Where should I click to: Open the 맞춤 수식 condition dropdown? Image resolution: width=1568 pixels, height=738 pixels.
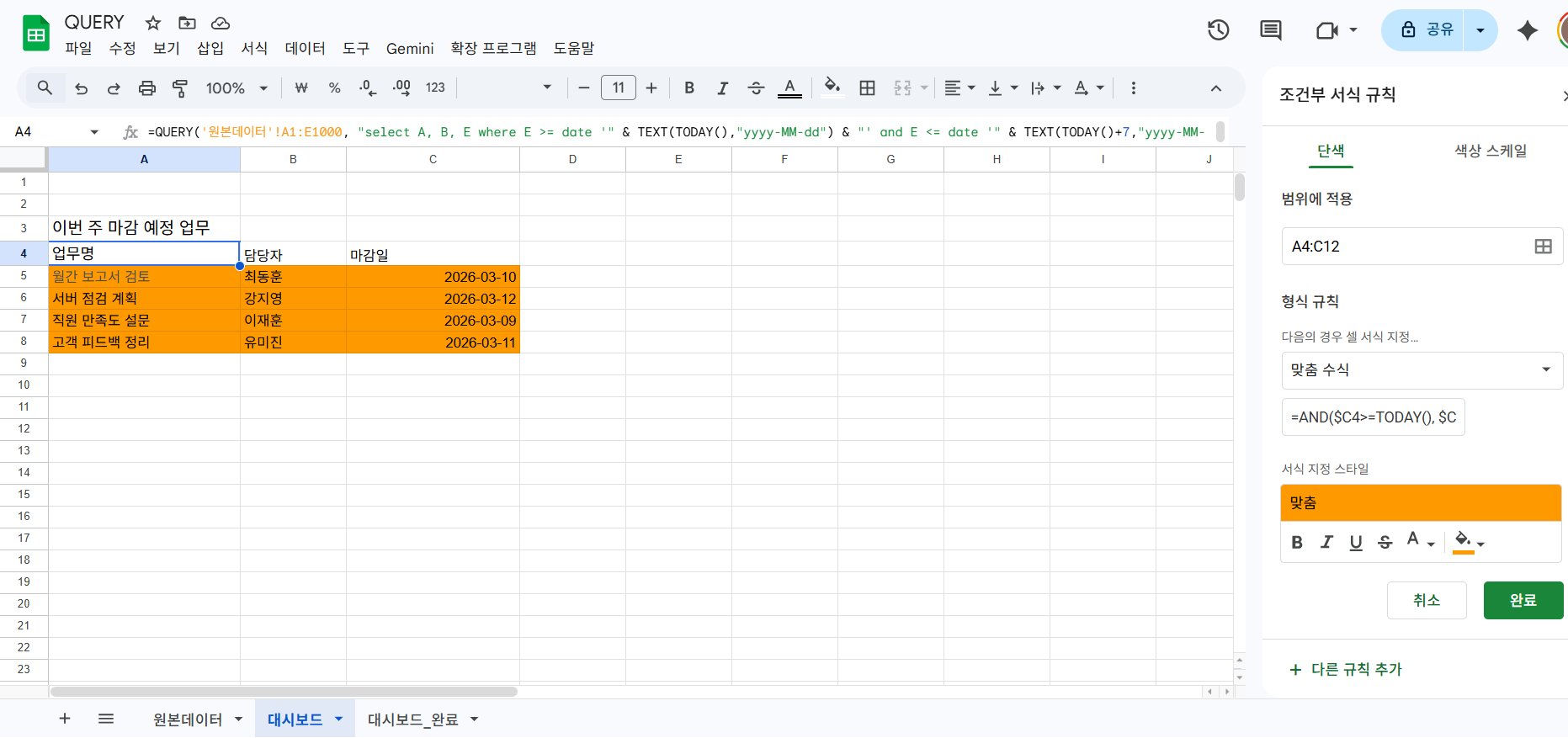click(1422, 370)
